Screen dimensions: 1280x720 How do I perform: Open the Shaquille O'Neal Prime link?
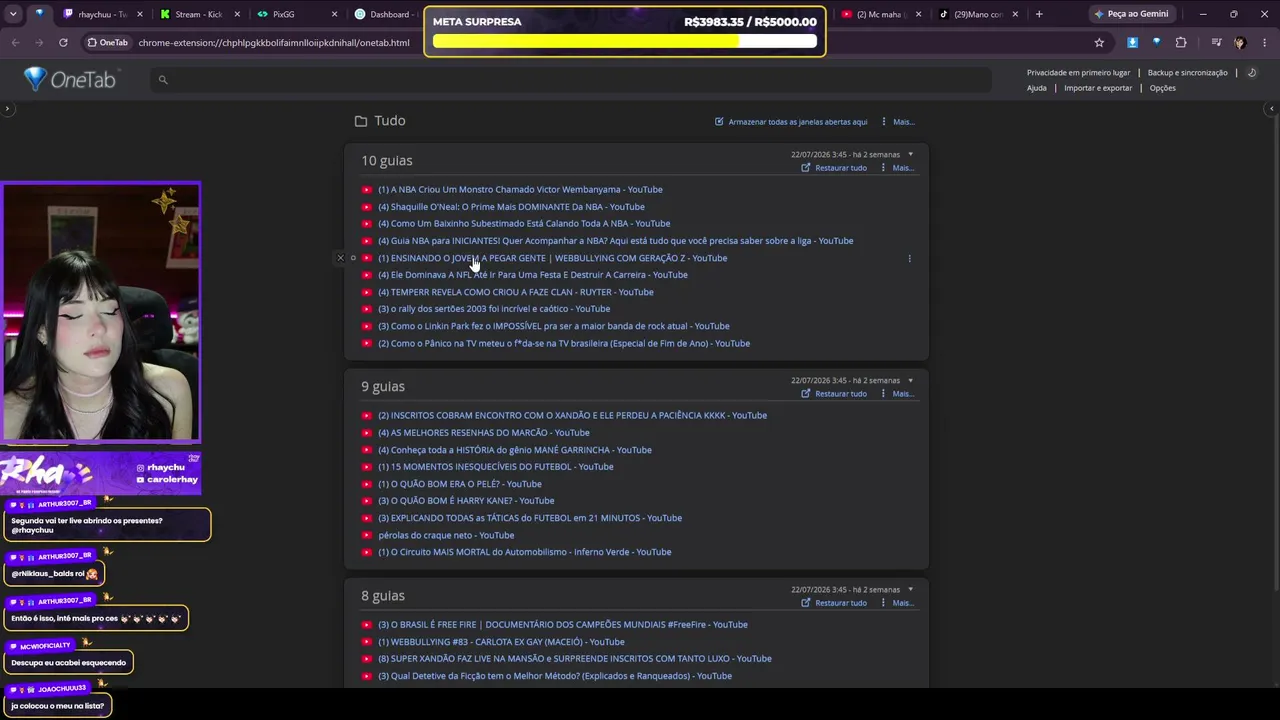tap(511, 207)
